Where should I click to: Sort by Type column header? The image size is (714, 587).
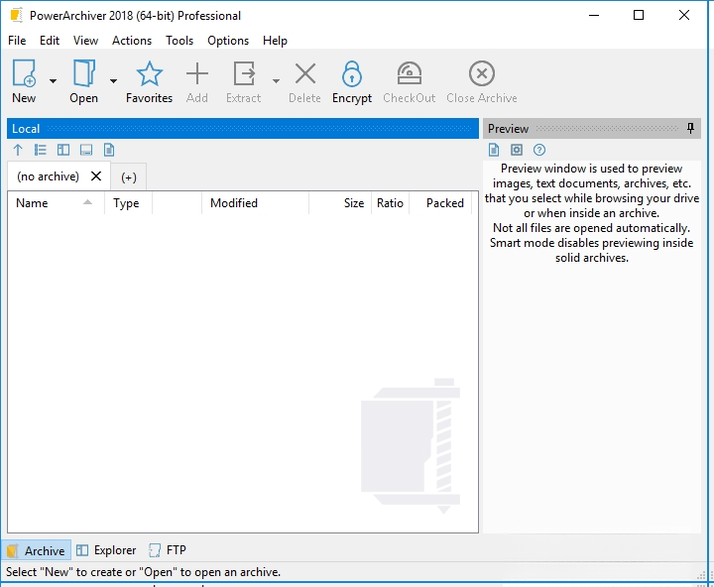128,203
